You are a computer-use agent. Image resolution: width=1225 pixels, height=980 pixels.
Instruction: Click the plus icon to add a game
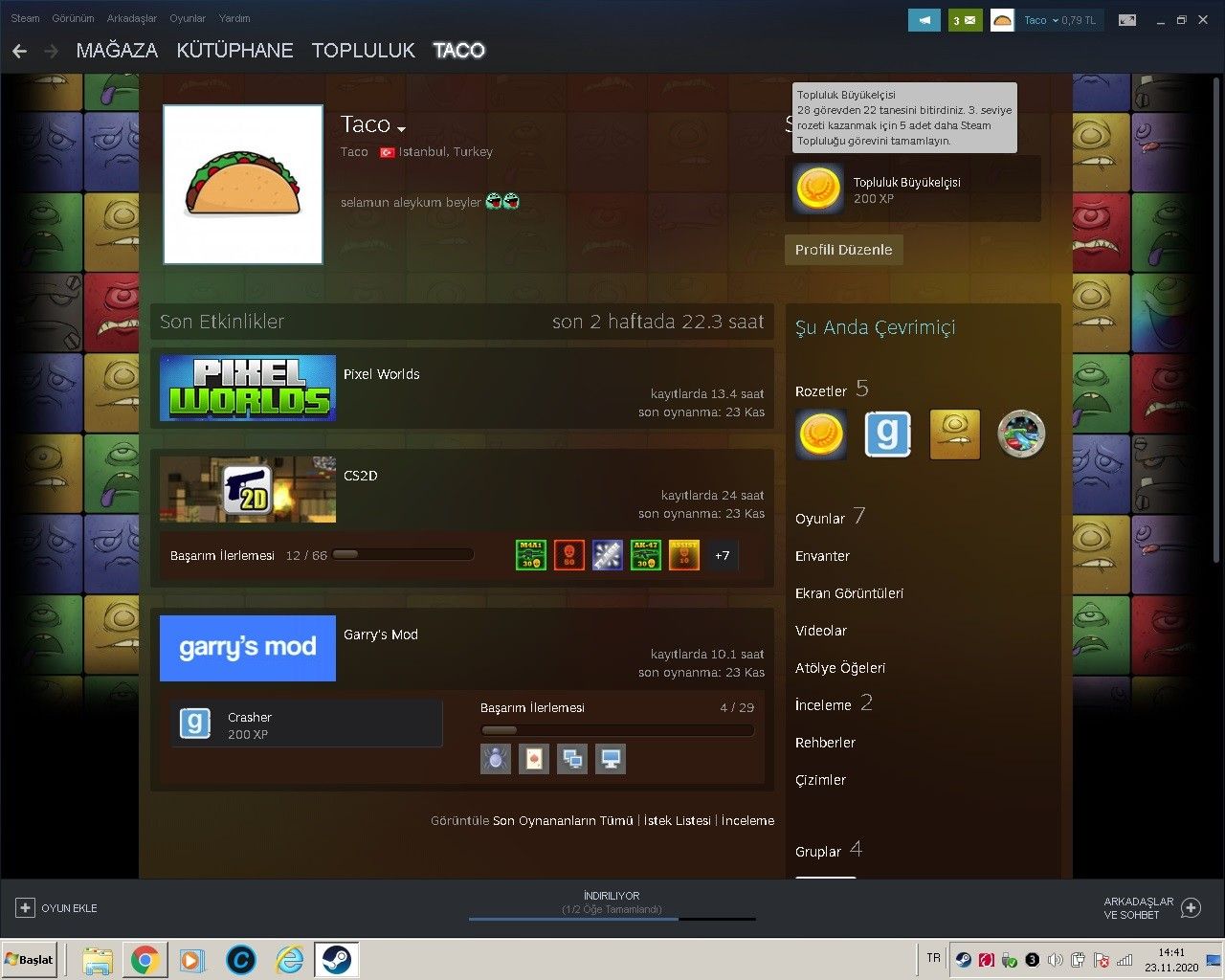click(x=25, y=908)
